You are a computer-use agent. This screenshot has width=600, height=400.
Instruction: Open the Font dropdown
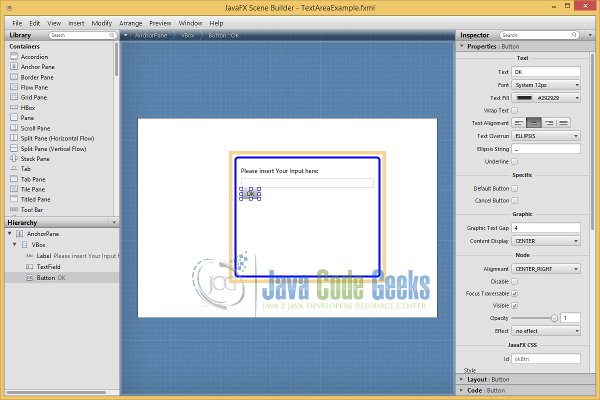[546, 85]
